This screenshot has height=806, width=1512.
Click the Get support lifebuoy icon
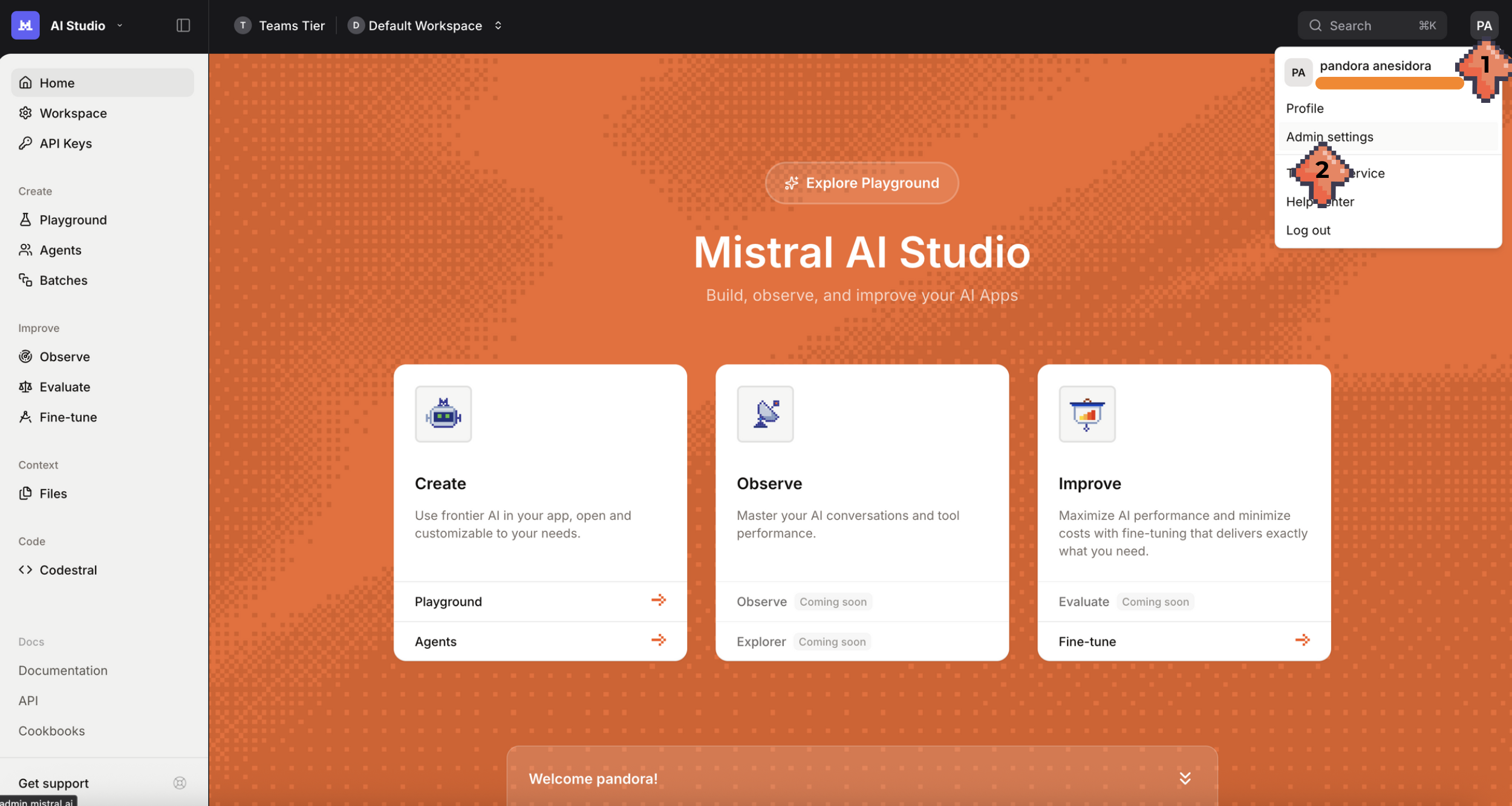click(180, 783)
